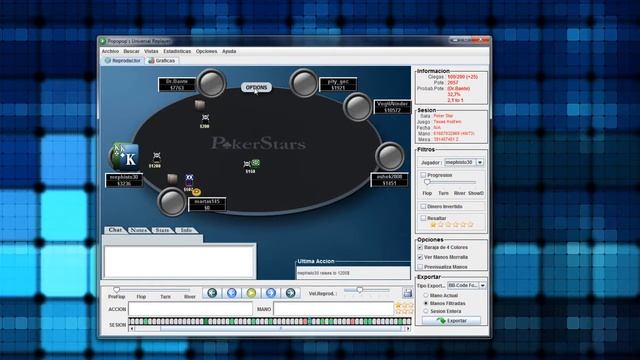The height and width of the screenshot is (360, 640).
Task: Switch to the Reproductor tab
Action: point(123,60)
